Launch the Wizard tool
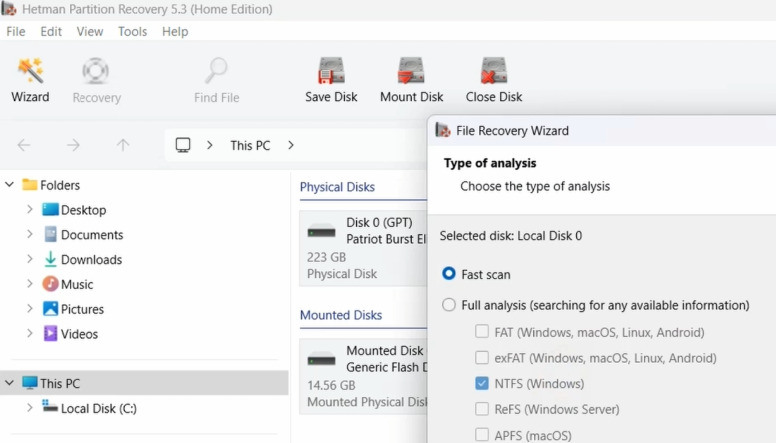Image resolution: width=776 pixels, height=443 pixels. 30,80
